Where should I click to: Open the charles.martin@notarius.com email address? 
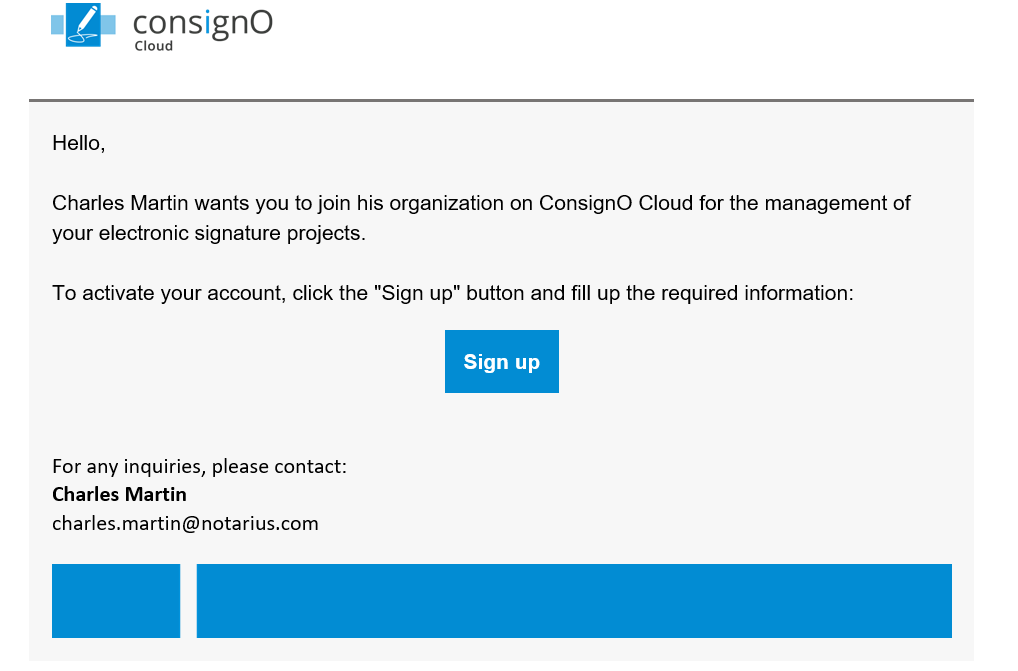[185, 523]
